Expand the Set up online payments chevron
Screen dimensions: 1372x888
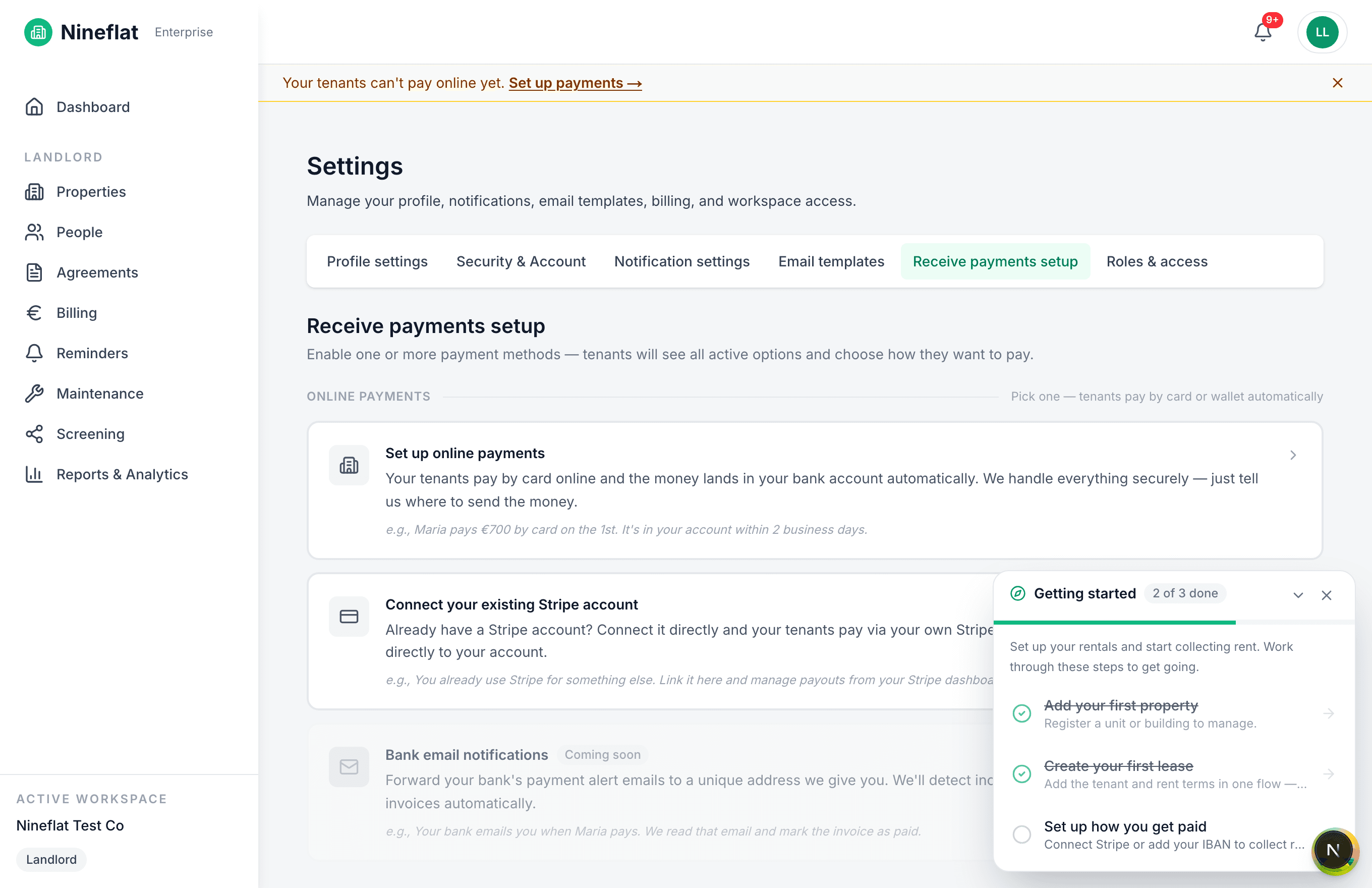pos(1293,455)
